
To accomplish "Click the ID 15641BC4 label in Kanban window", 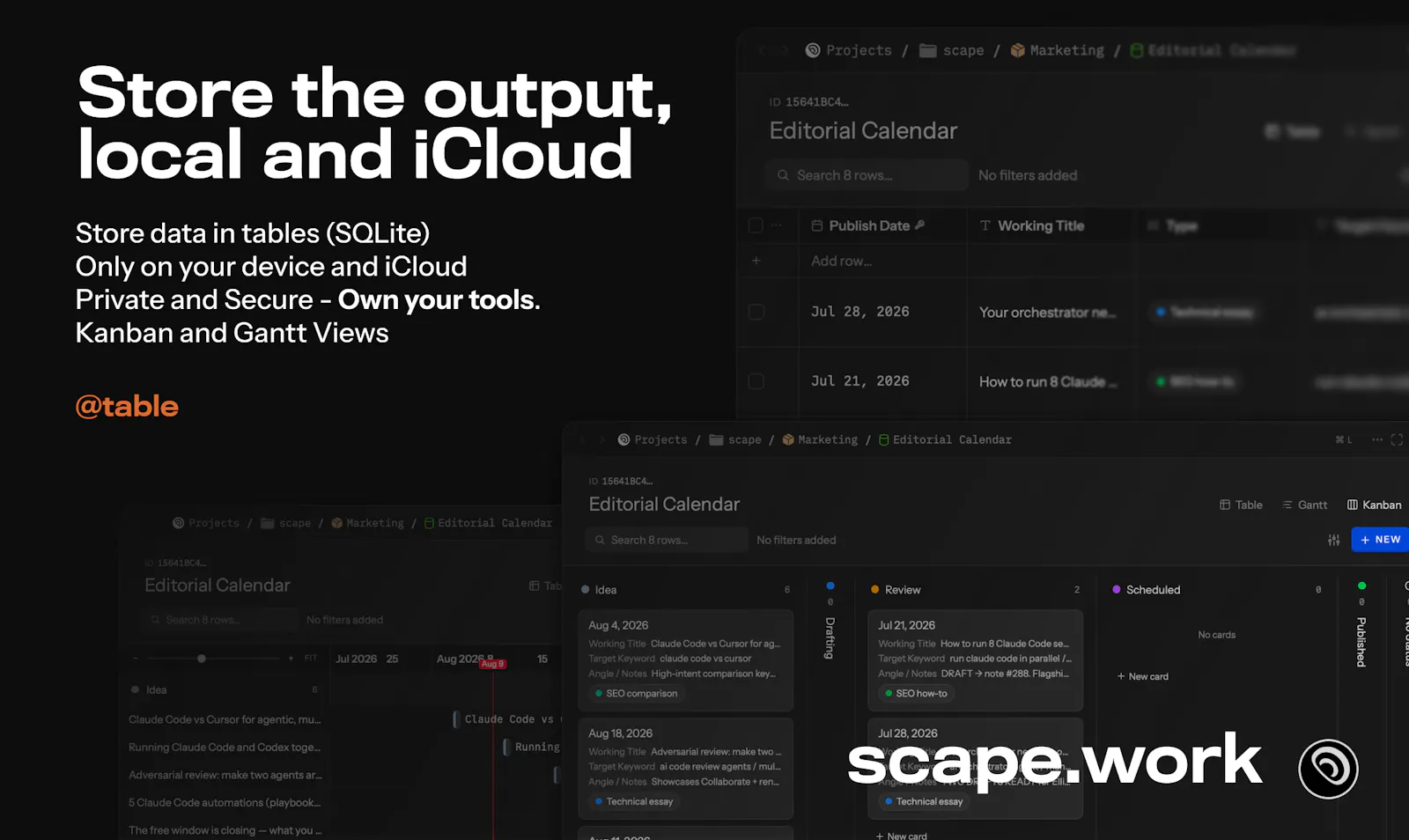I will pyautogui.click(x=621, y=481).
